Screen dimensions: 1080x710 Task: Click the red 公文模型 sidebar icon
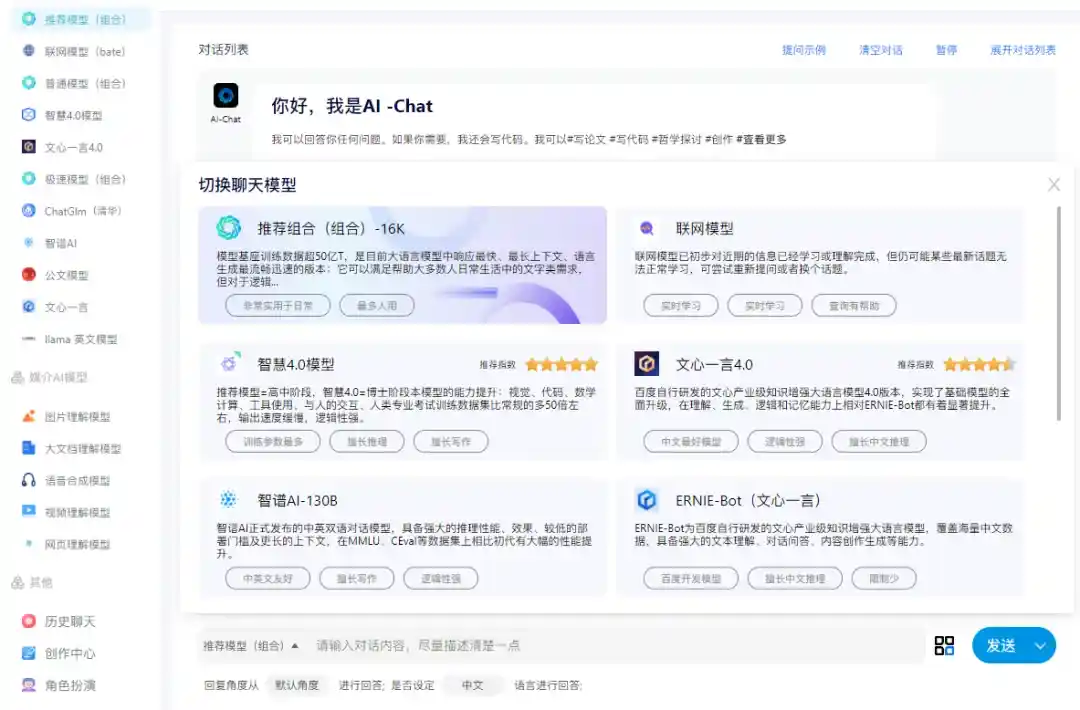[28, 275]
